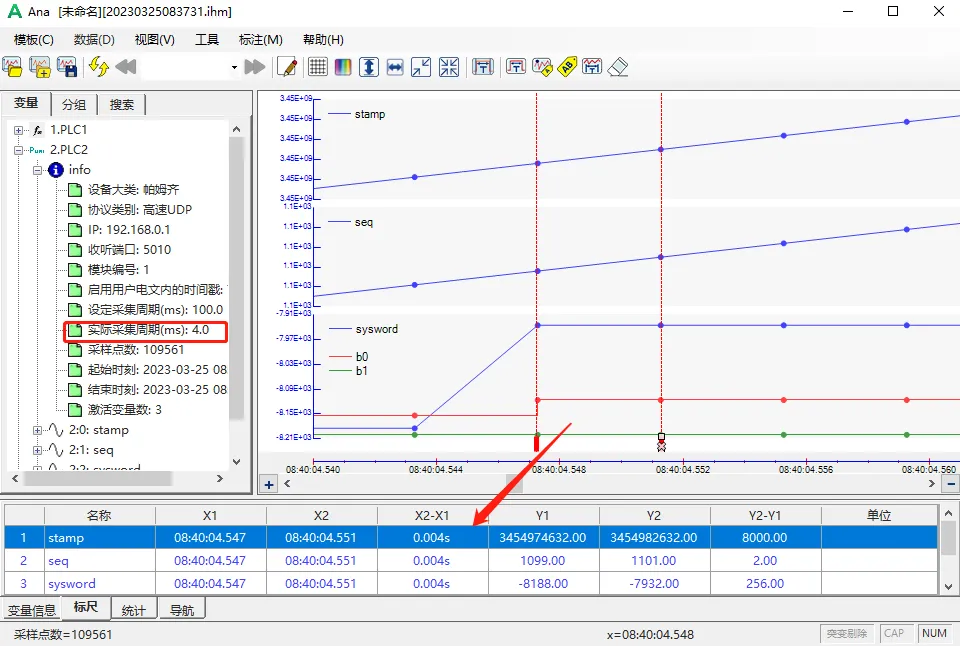Click the horizontal fit arrows icon
The image size is (960, 646).
[395, 67]
